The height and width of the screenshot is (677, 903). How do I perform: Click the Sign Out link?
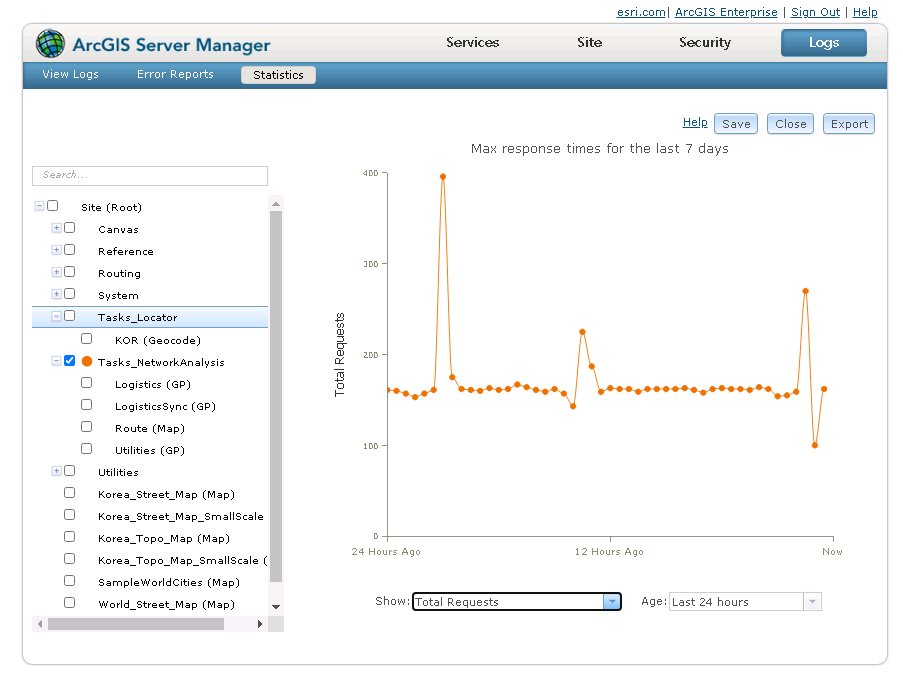tap(815, 12)
